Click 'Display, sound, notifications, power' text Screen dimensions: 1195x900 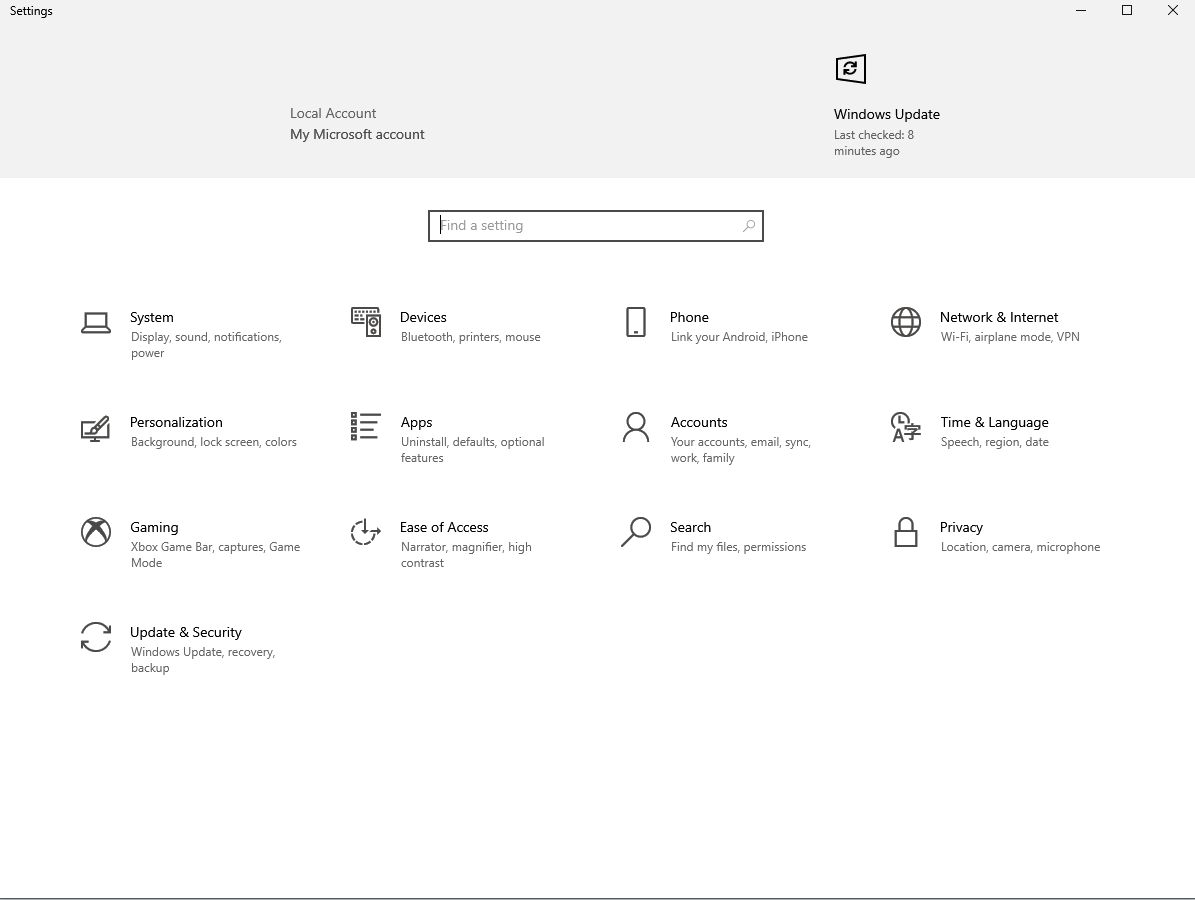pyautogui.click(x=206, y=344)
